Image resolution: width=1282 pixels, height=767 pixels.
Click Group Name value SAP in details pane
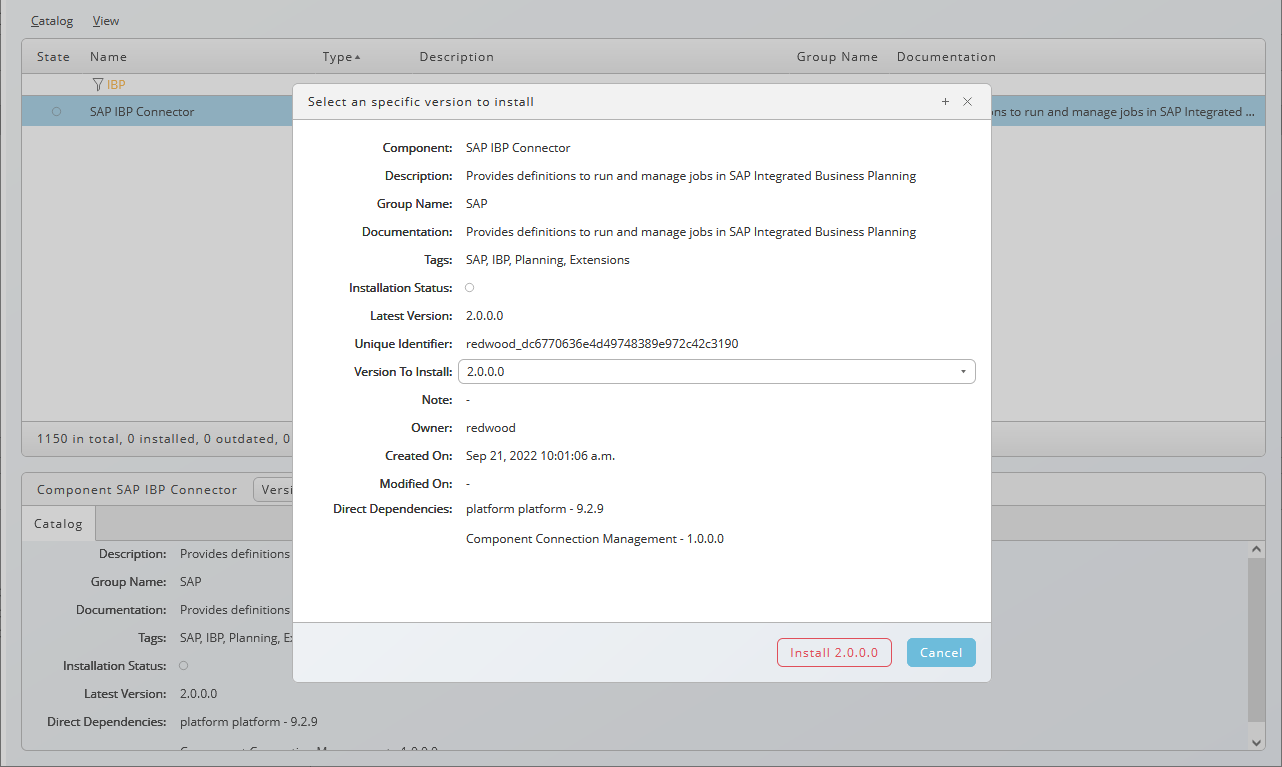coord(190,582)
